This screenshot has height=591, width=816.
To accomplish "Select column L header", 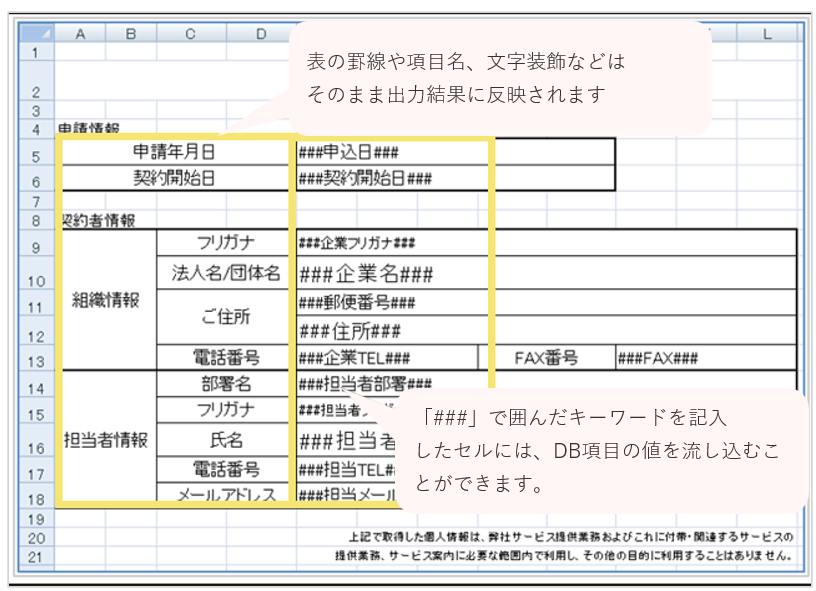I will point(767,33).
